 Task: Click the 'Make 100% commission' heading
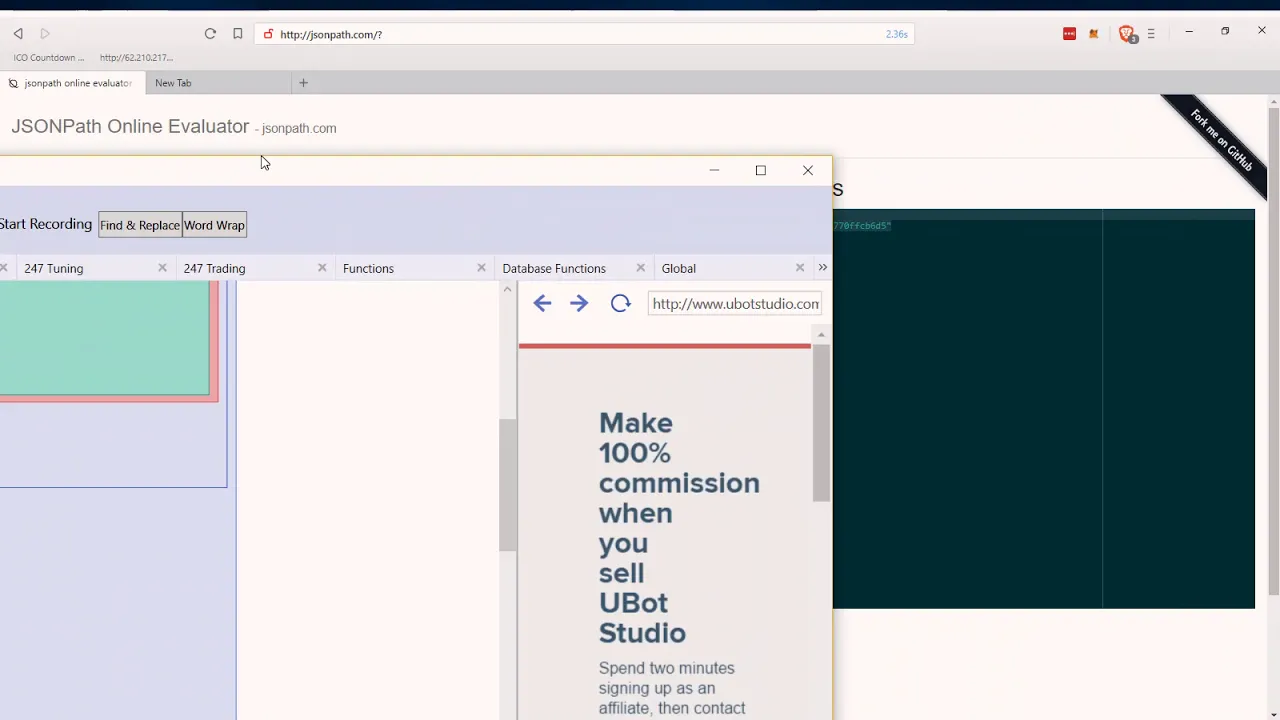pos(679,528)
